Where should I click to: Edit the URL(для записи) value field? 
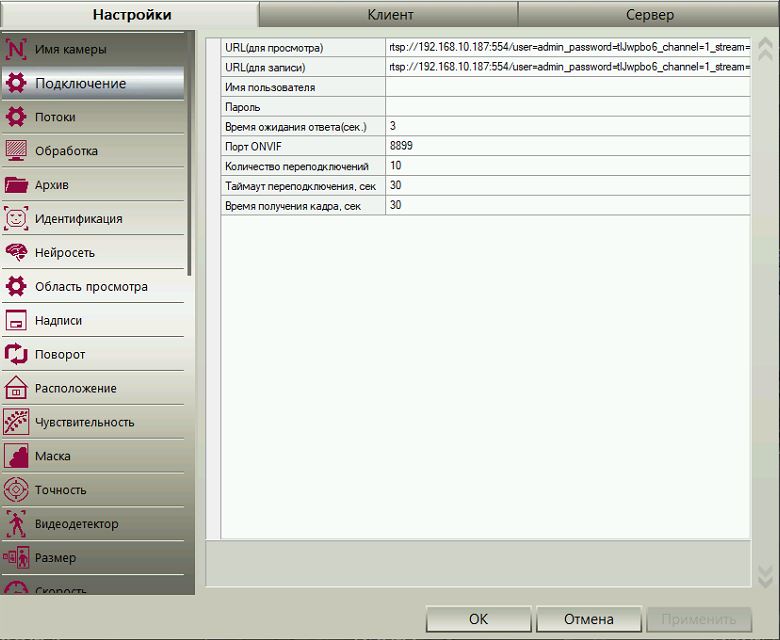[568, 67]
